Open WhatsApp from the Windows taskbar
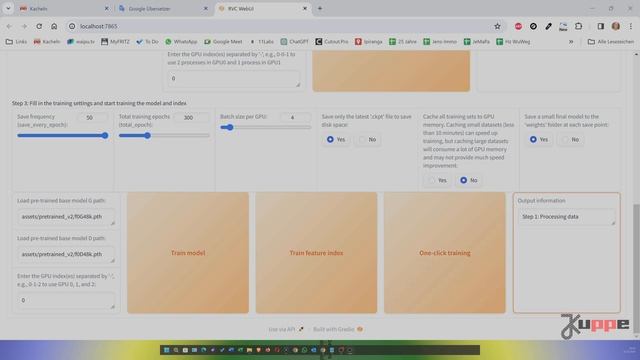The image size is (640, 360). pyautogui.click(x=304, y=350)
